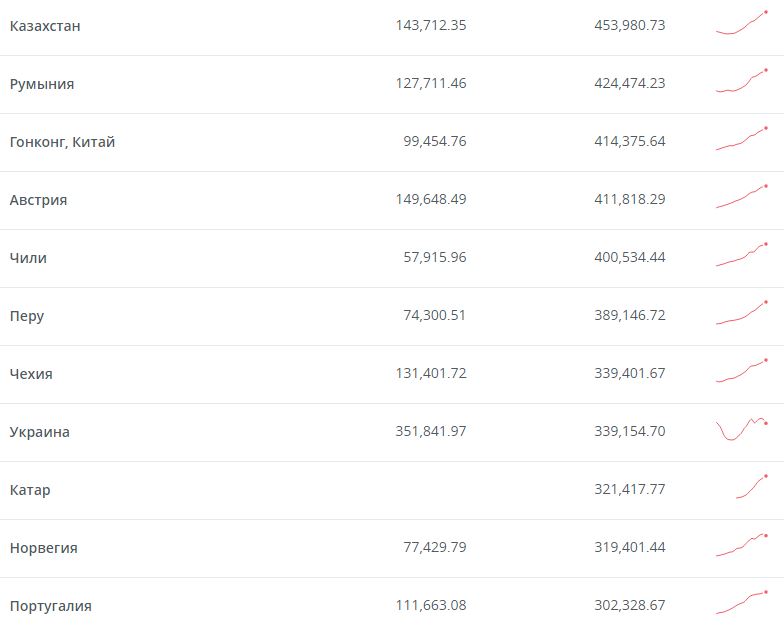View the Гонконг, Китай trend sparkline

click(x=742, y=138)
